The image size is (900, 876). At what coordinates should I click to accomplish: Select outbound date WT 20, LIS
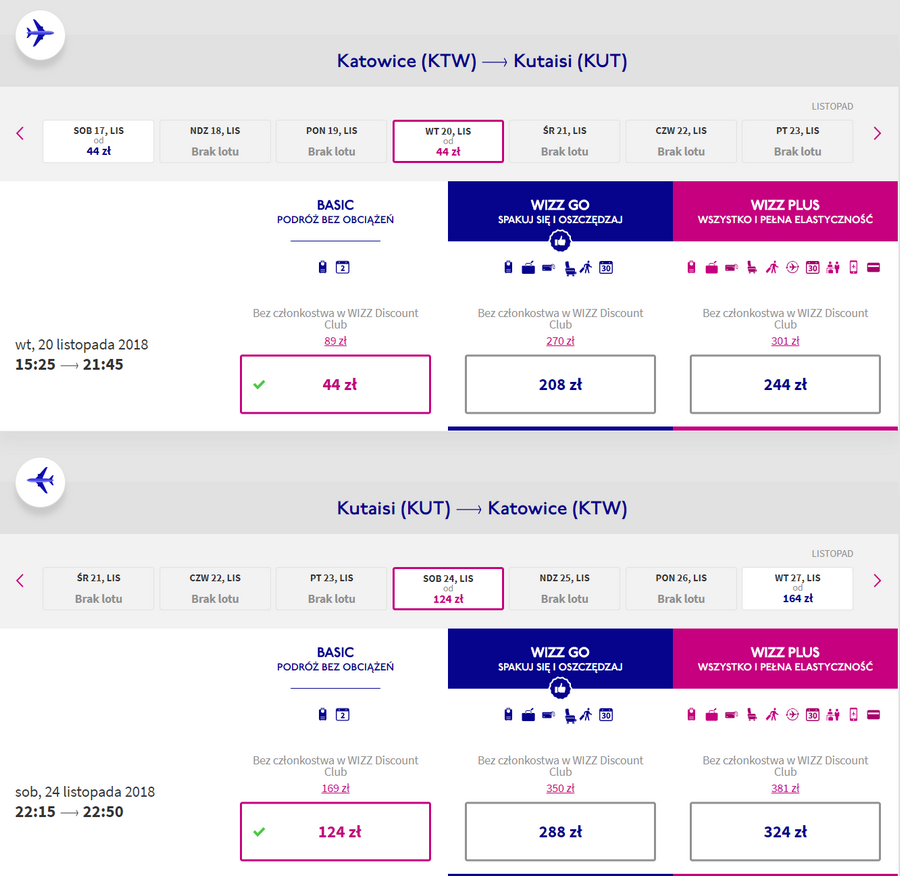(x=448, y=141)
